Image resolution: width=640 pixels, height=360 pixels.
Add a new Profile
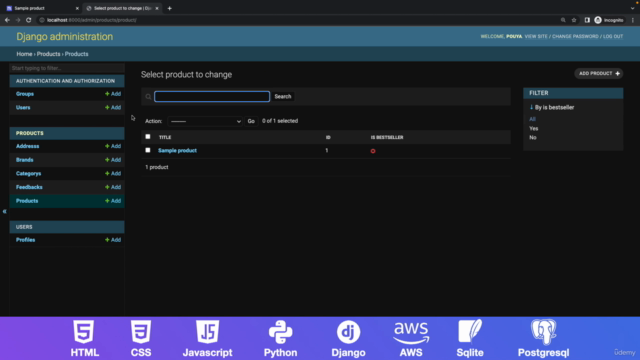[x=113, y=240]
